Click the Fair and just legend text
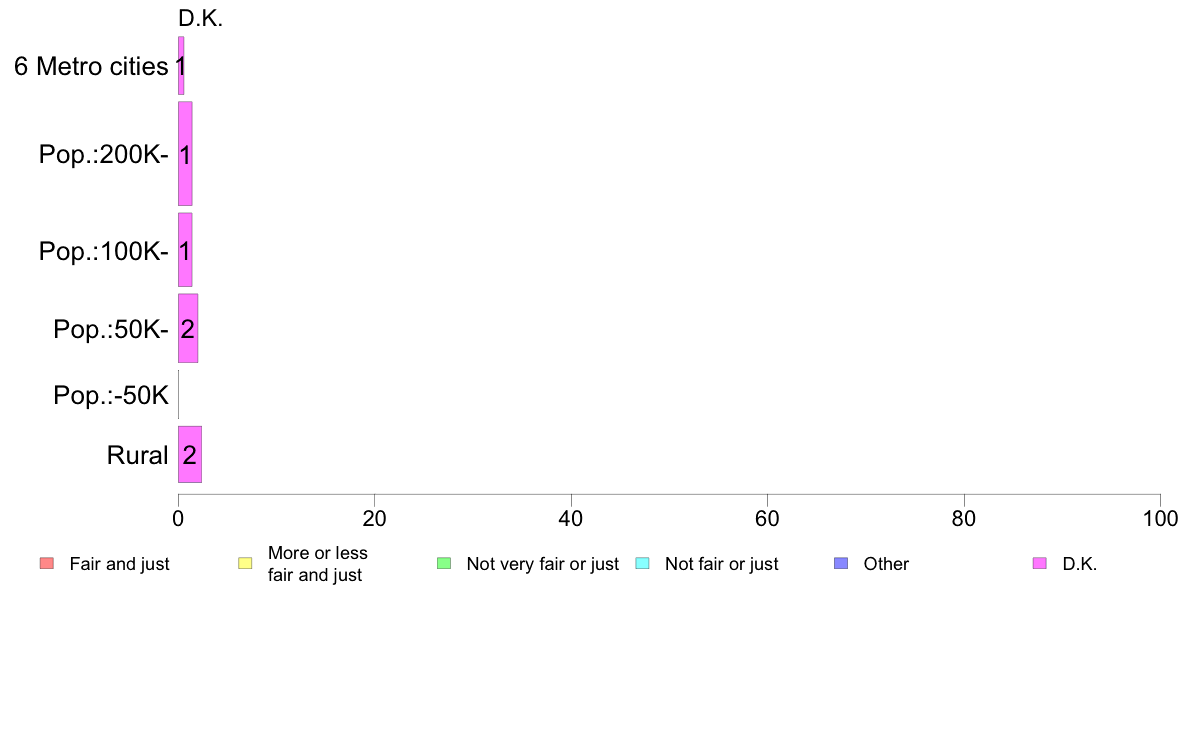The height and width of the screenshot is (736, 1188). pyautogui.click(x=119, y=564)
